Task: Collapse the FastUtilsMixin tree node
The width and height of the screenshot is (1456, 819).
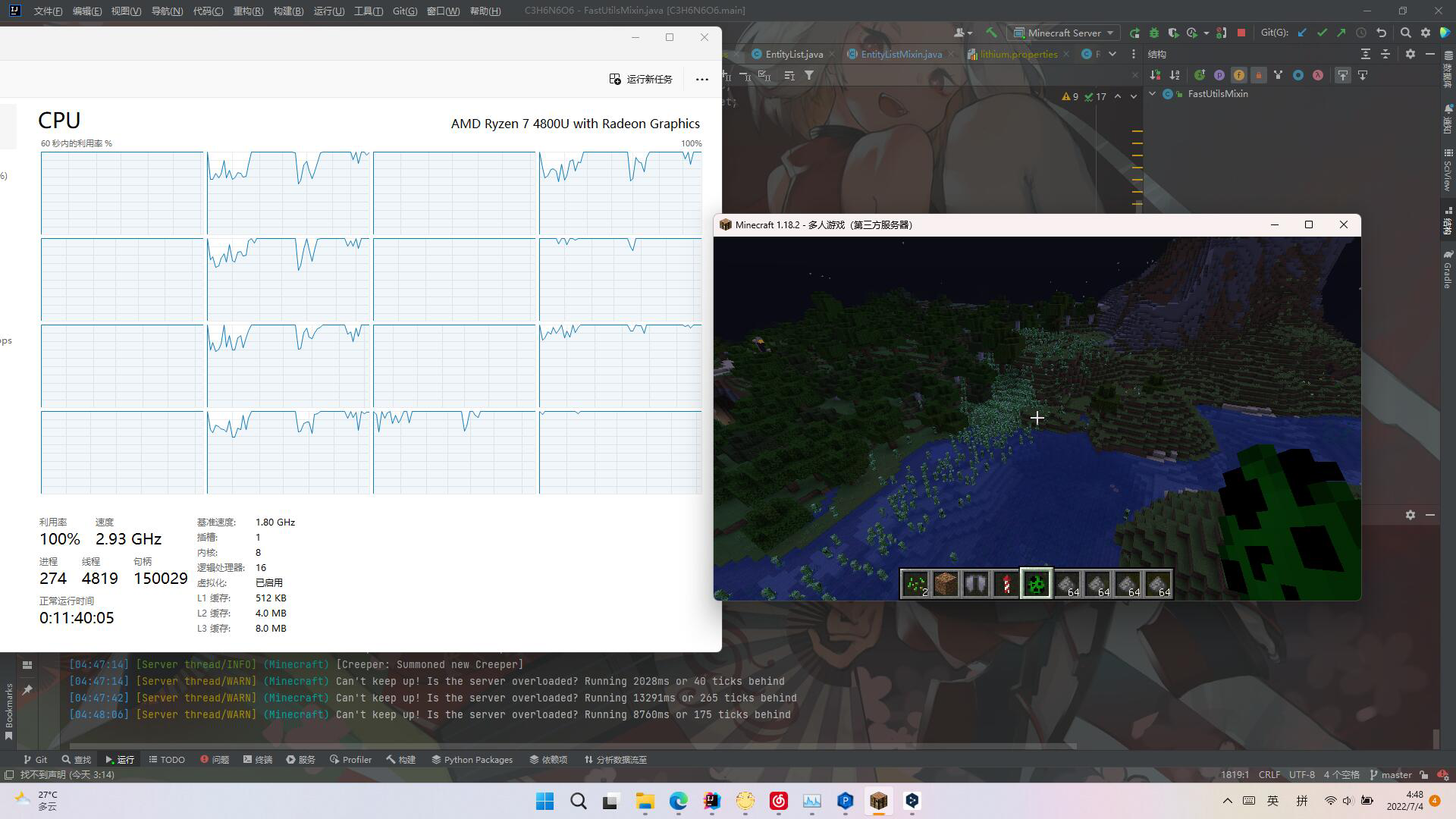Action: coord(1153,94)
